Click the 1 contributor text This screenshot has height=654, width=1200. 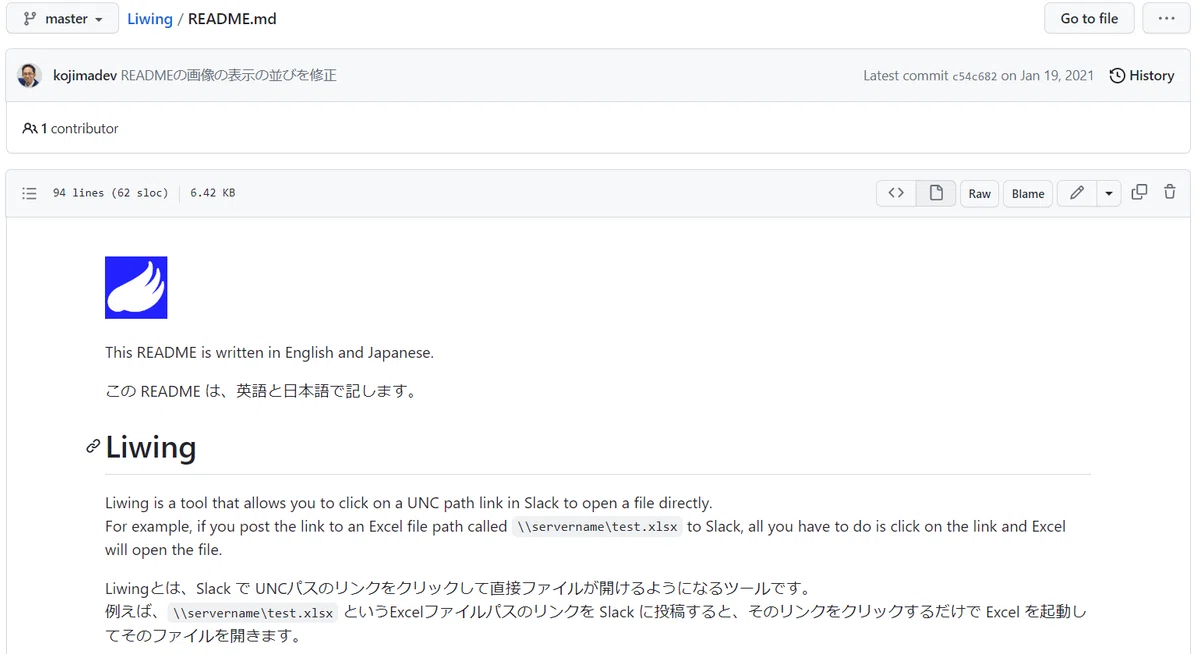[x=70, y=128]
